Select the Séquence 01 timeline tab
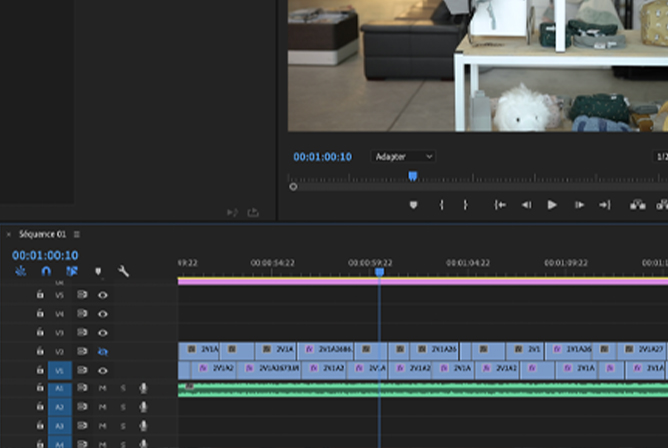 coord(40,234)
